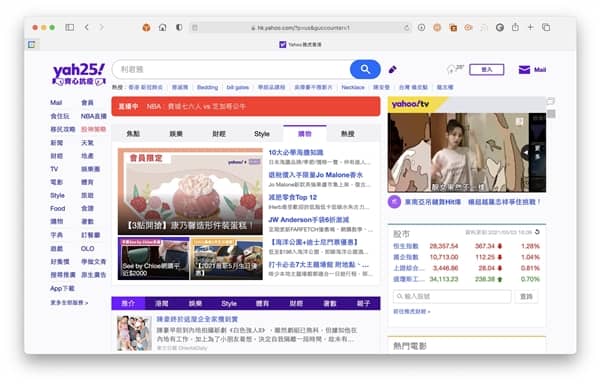This screenshot has height=385, width=600.
Task: Click the weather icon showing 28°
Action: [x=455, y=69]
